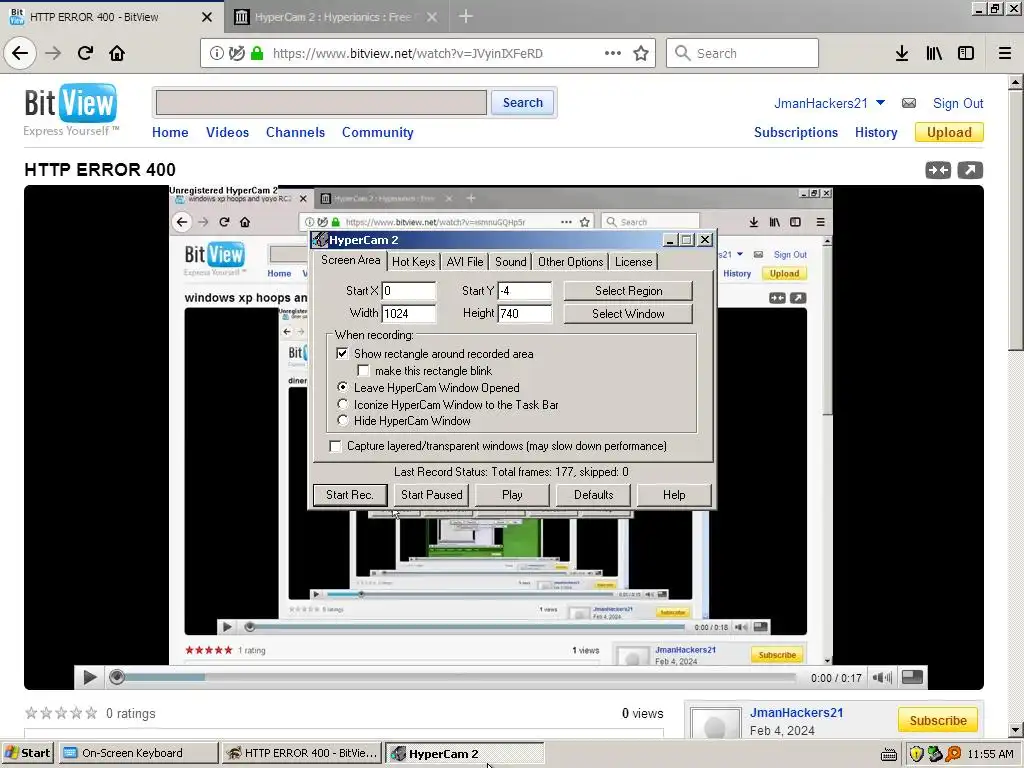
Task: Play the HTTP ERROR 400 video
Action: (89, 678)
